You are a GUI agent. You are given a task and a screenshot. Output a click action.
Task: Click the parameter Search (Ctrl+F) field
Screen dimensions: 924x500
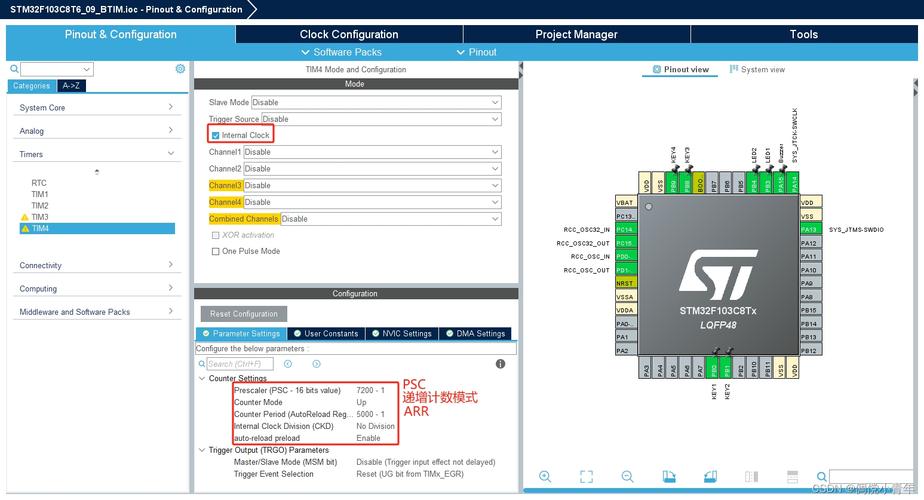coord(240,364)
